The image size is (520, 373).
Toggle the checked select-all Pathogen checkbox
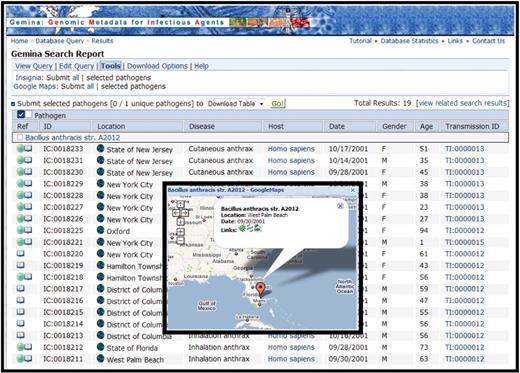pyautogui.click(x=21, y=115)
